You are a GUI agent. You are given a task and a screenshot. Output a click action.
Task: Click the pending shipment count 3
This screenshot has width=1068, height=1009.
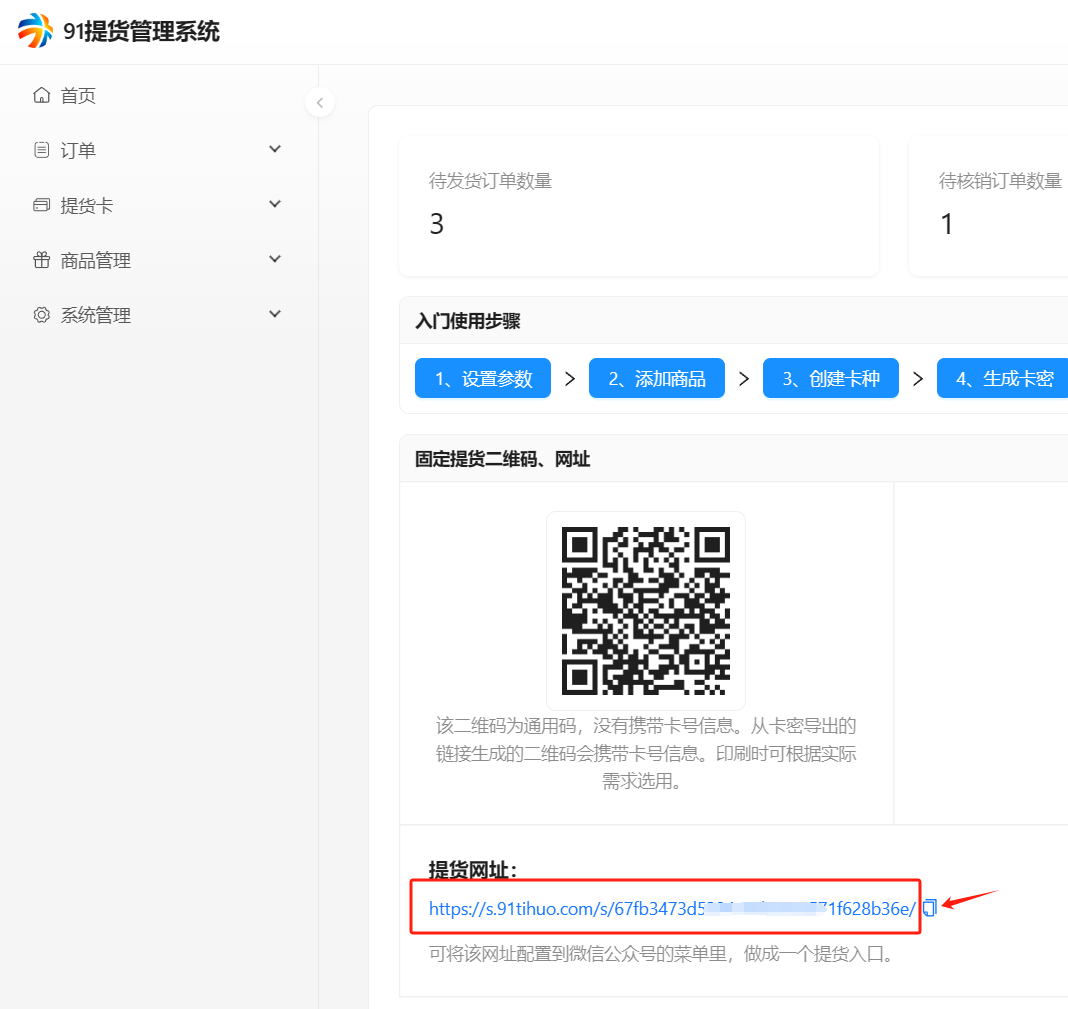[437, 223]
